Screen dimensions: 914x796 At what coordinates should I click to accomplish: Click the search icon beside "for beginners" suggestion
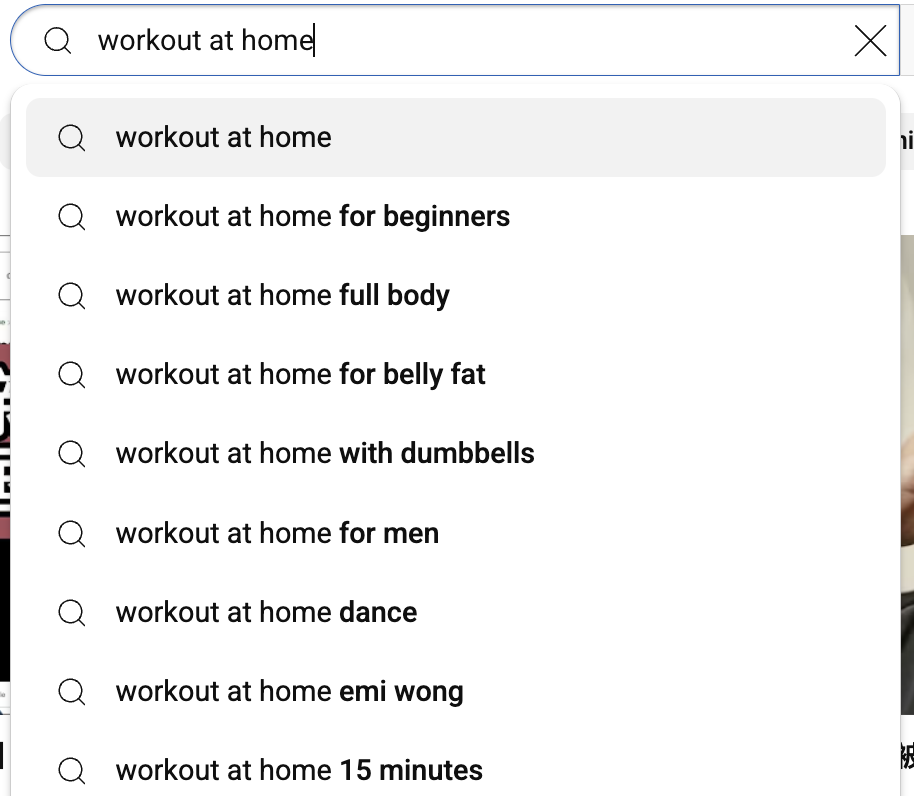(x=72, y=217)
